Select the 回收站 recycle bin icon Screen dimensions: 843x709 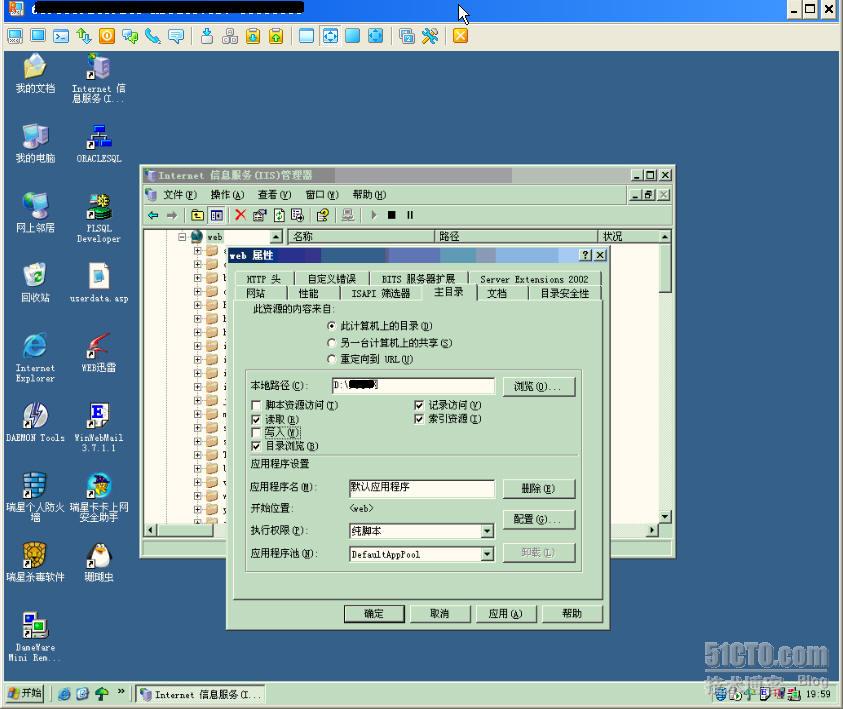35,283
